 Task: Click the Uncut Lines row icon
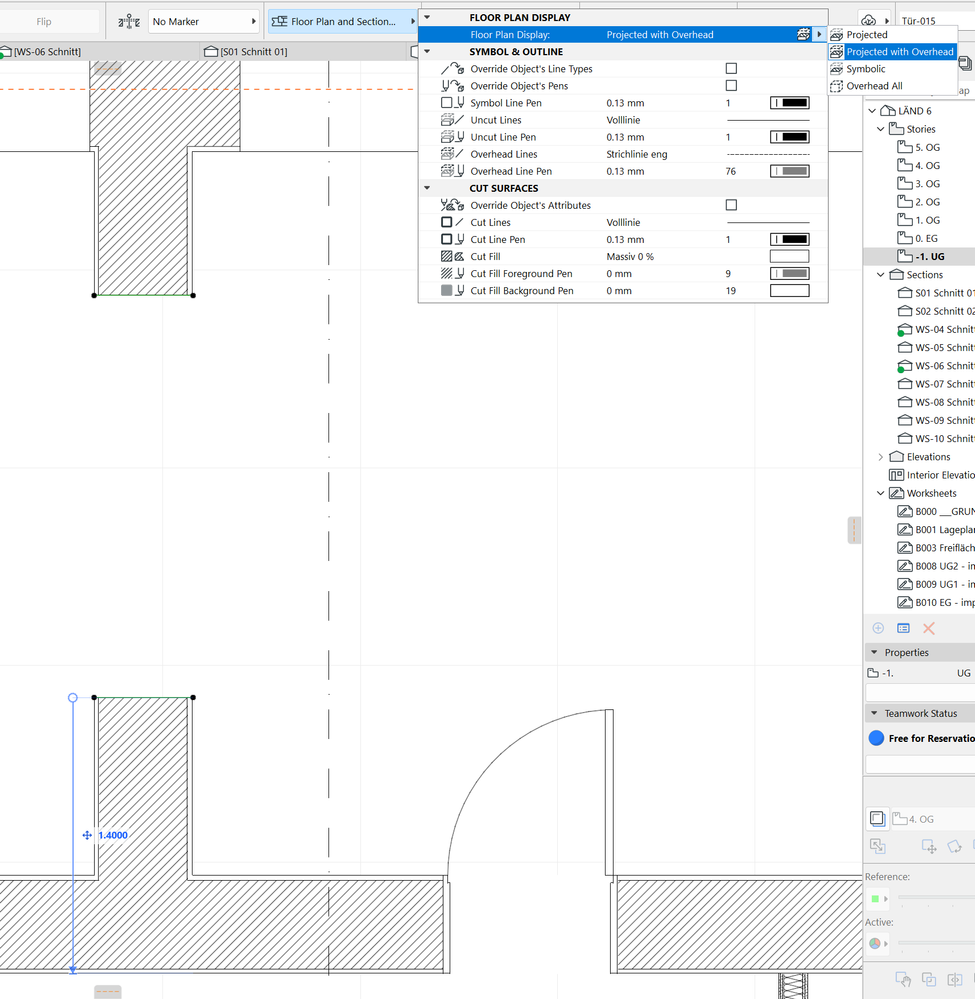452,120
